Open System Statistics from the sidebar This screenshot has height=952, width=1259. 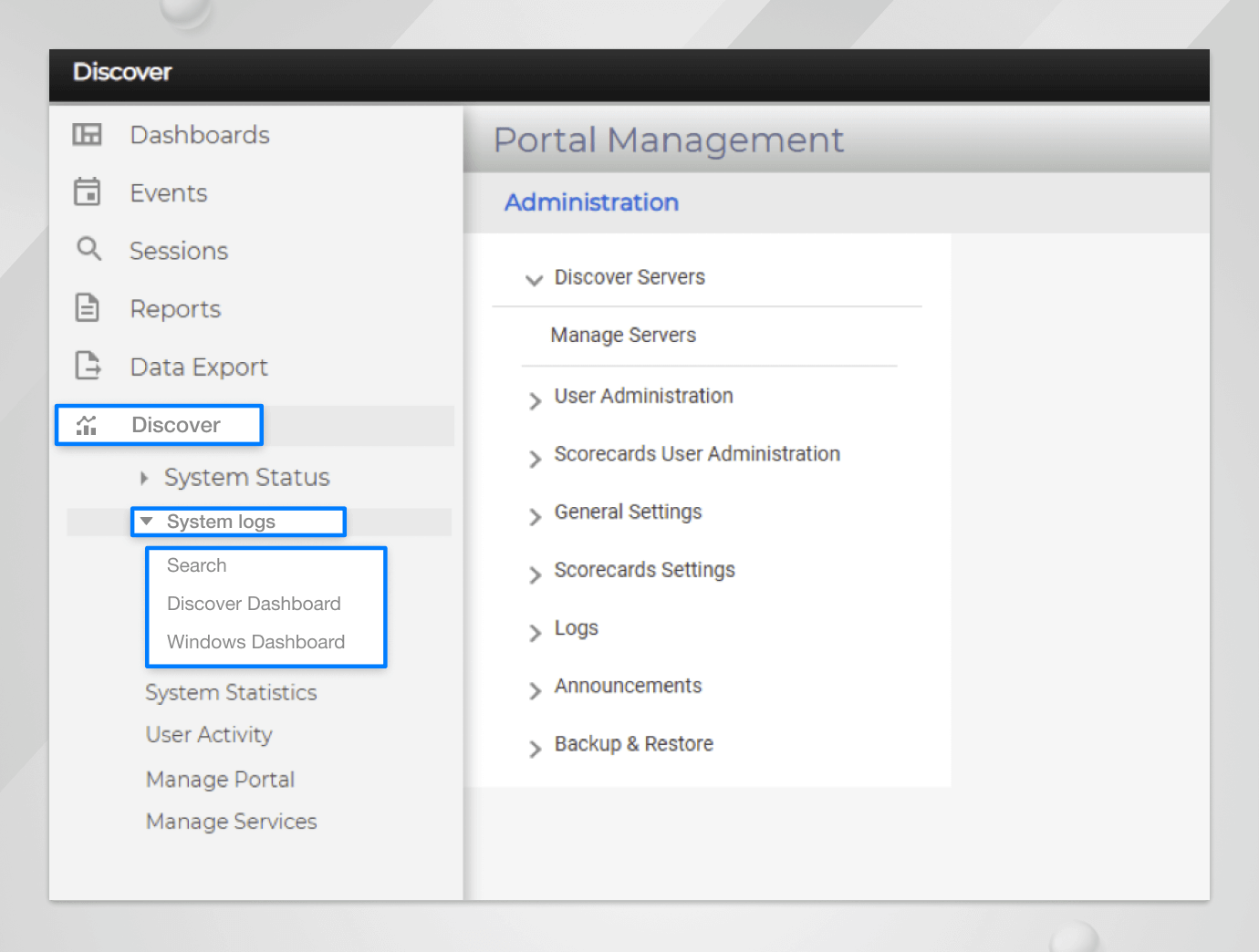[x=231, y=692]
